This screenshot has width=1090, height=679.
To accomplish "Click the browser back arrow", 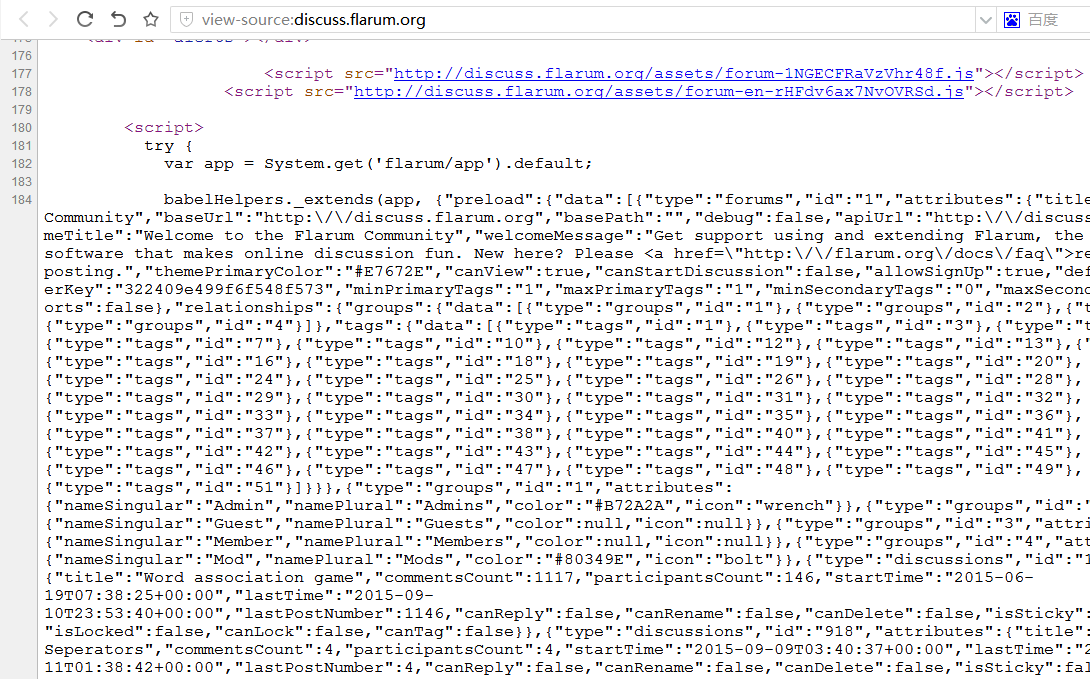I will click(x=24, y=19).
